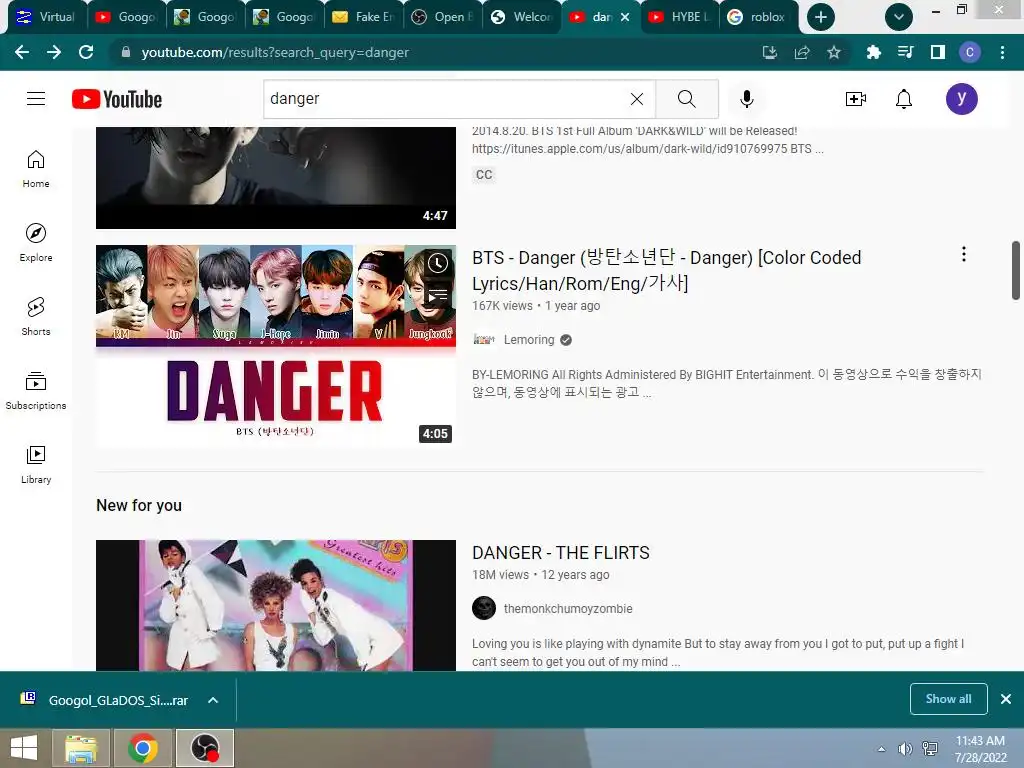Click the page vertical scrollbar

click(x=1016, y=270)
